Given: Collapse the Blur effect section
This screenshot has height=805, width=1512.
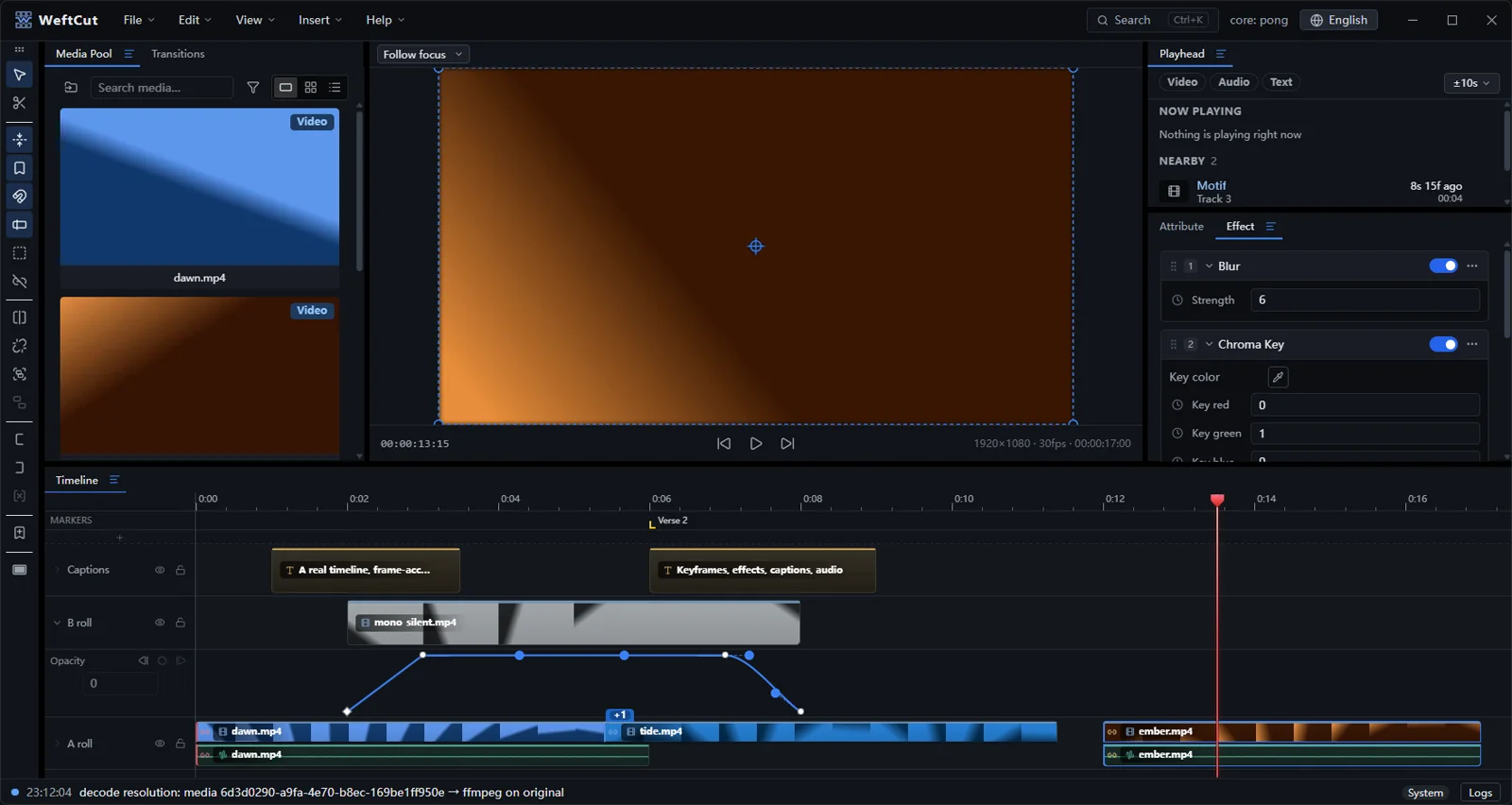Looking at the screenshot, I should point(1209,266).
